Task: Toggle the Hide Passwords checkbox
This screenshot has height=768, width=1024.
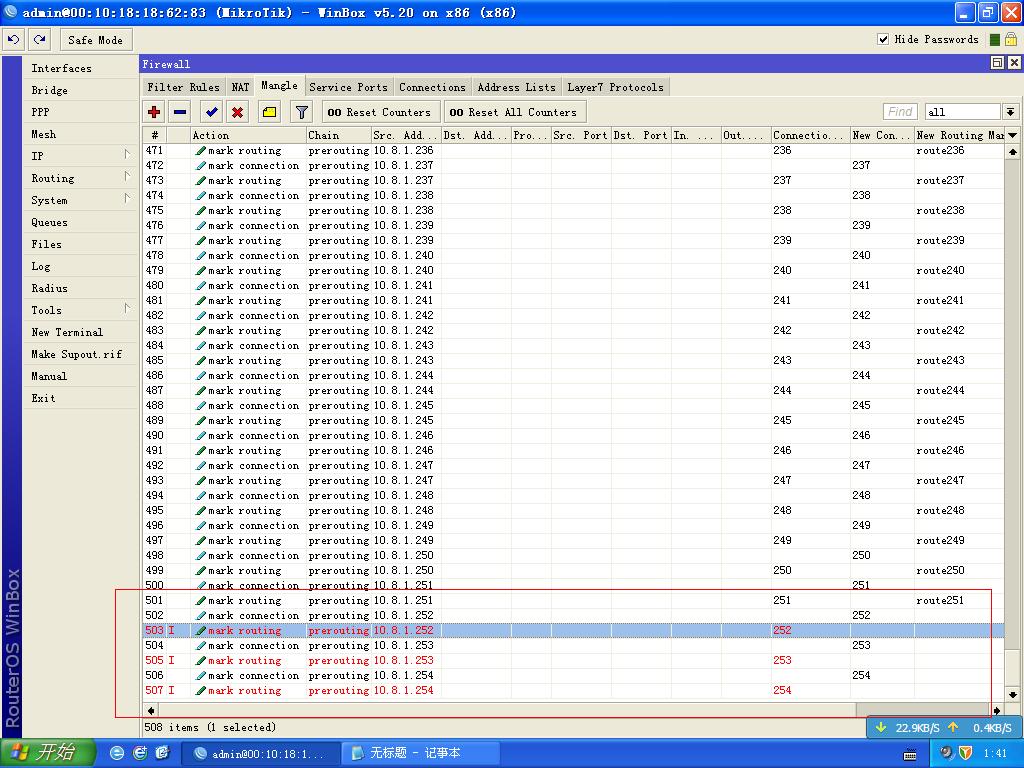Action: pos(884,40)
